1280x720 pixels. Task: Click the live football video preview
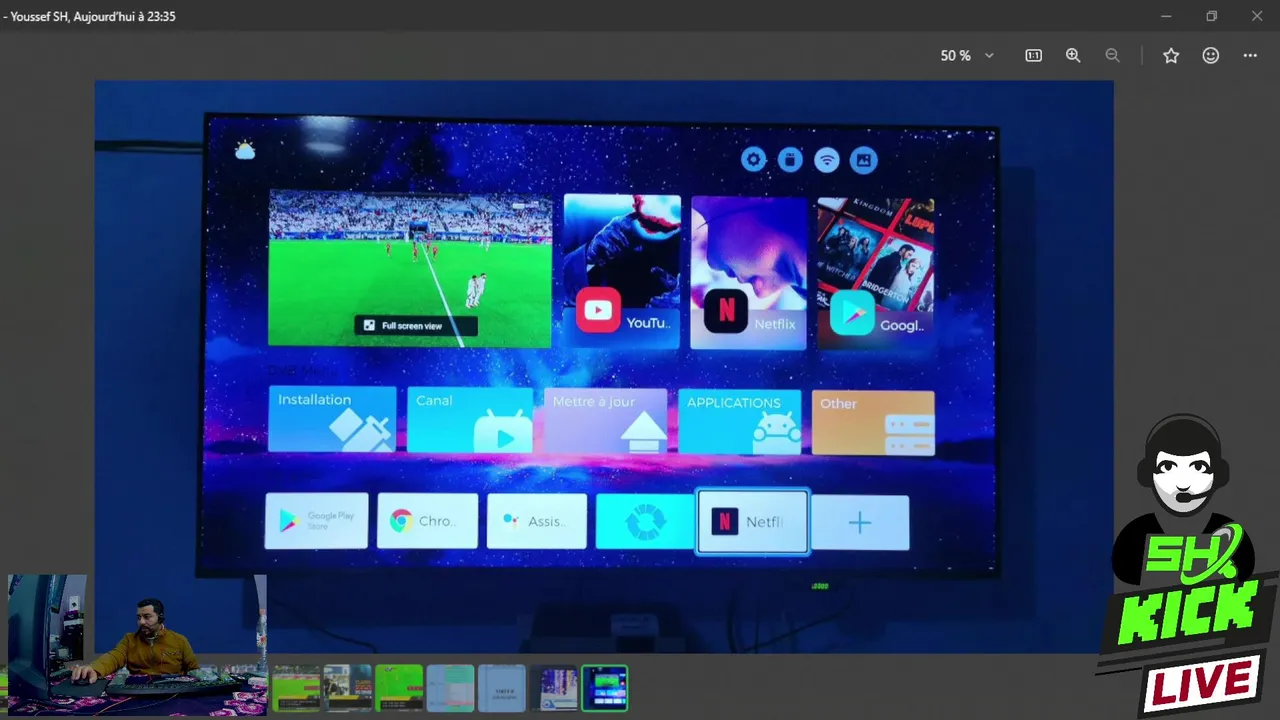click(x=410, y=269)
